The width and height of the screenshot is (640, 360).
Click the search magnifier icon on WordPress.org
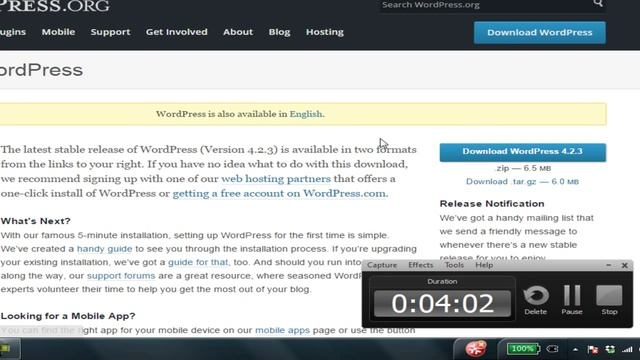(598, 3)
